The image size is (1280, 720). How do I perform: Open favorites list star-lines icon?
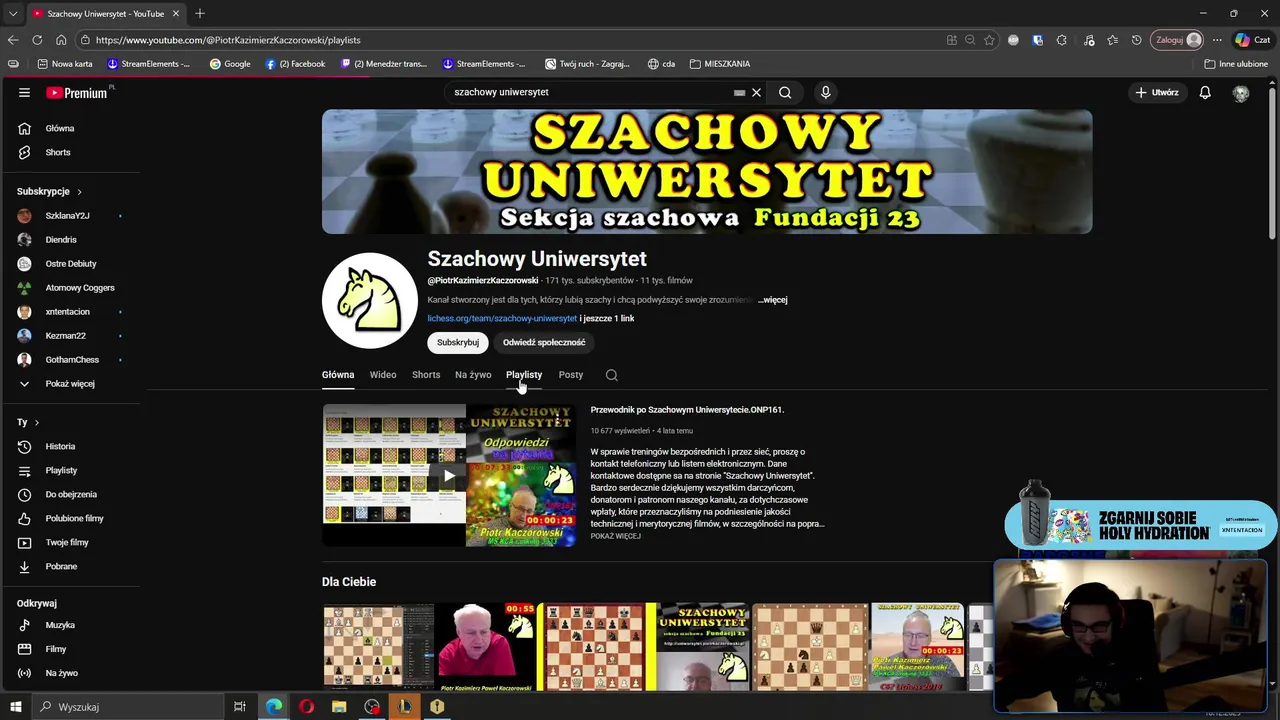point(1113,40)
